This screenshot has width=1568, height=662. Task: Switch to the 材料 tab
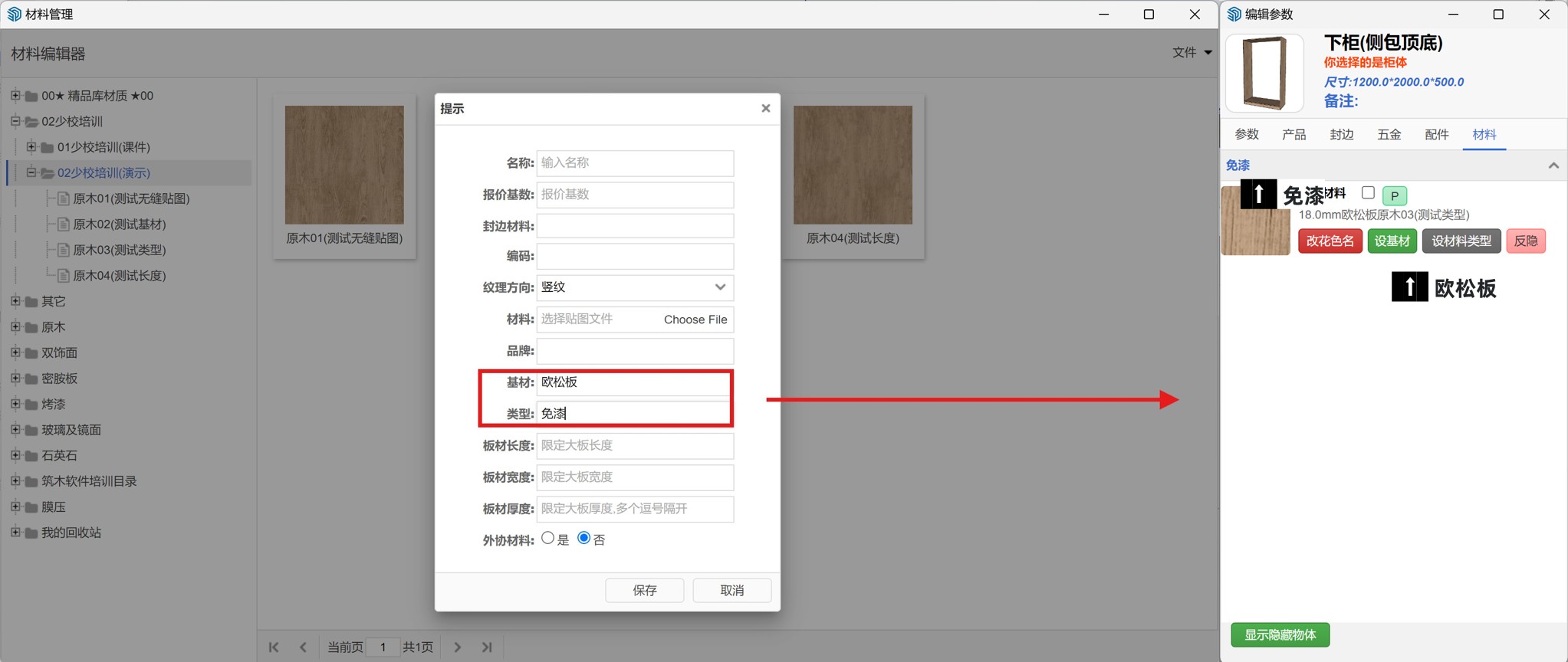click(1484, 135)
